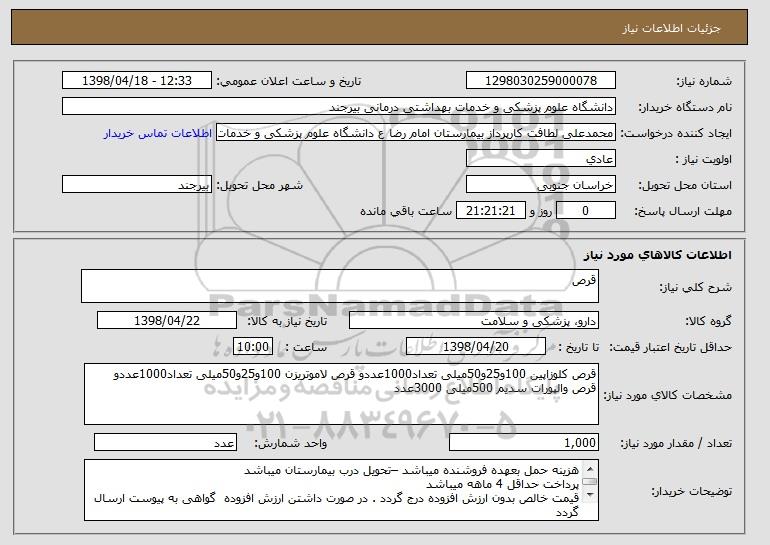The image size is (770, 545).
Task: Click the remaining days field showing 0
Action: [586, 211]
